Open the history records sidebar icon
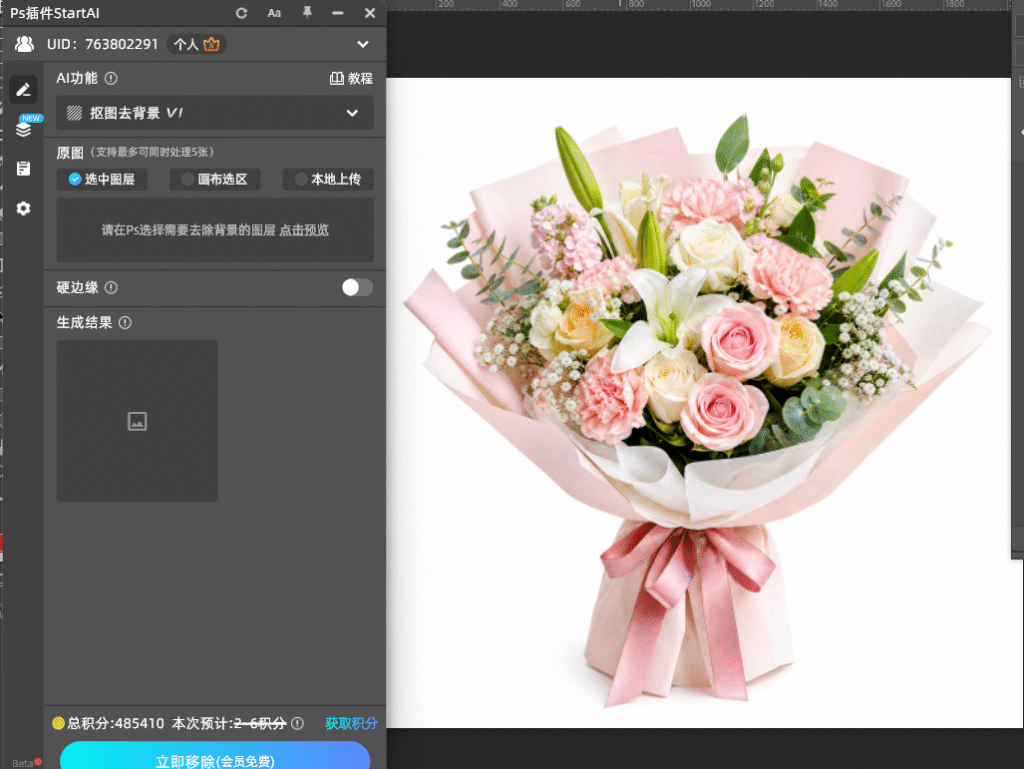This screenshot has width=1024, height=769. [x=24, y=168]
